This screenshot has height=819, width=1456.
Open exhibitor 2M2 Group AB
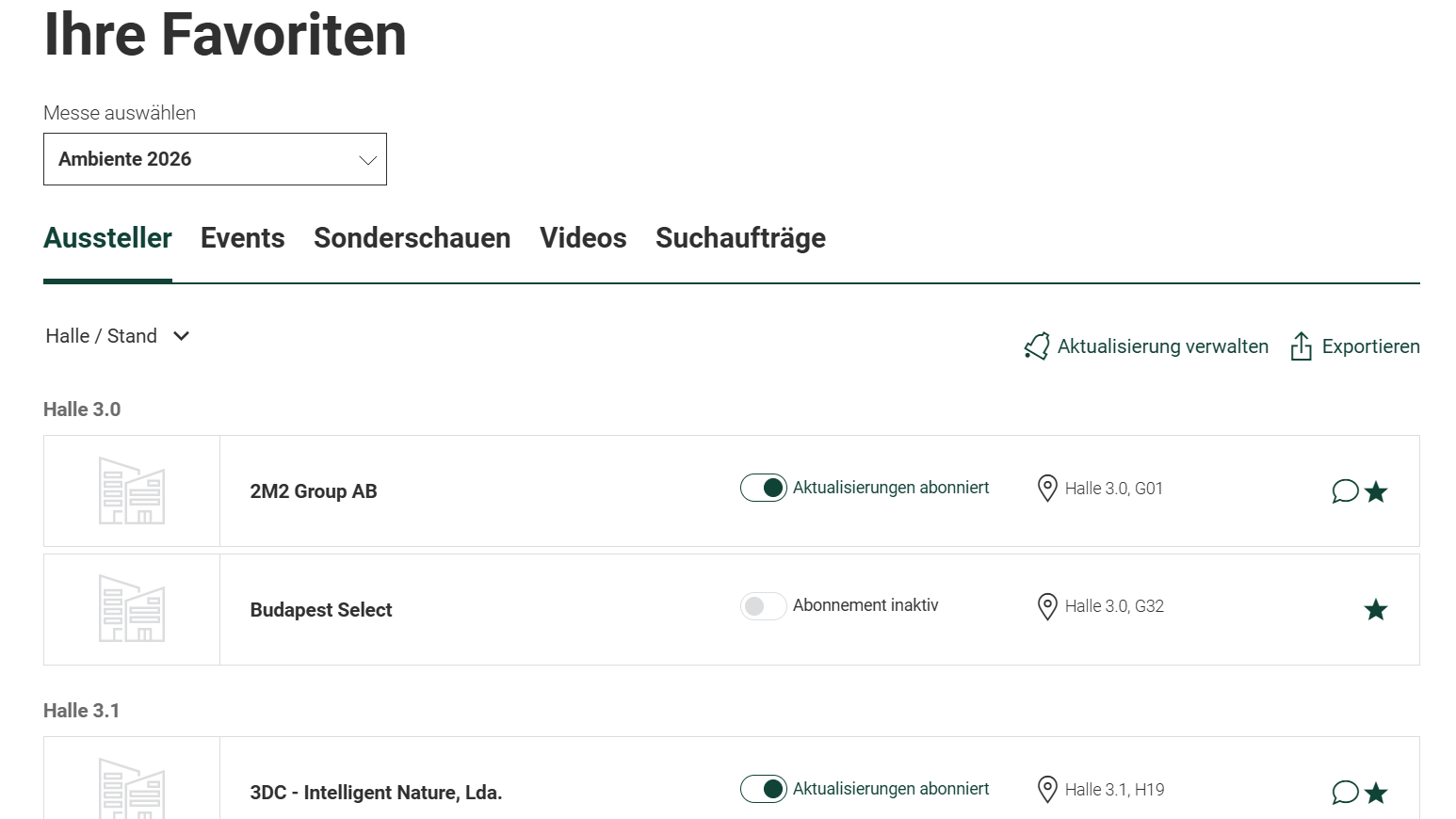pos(314,491)
